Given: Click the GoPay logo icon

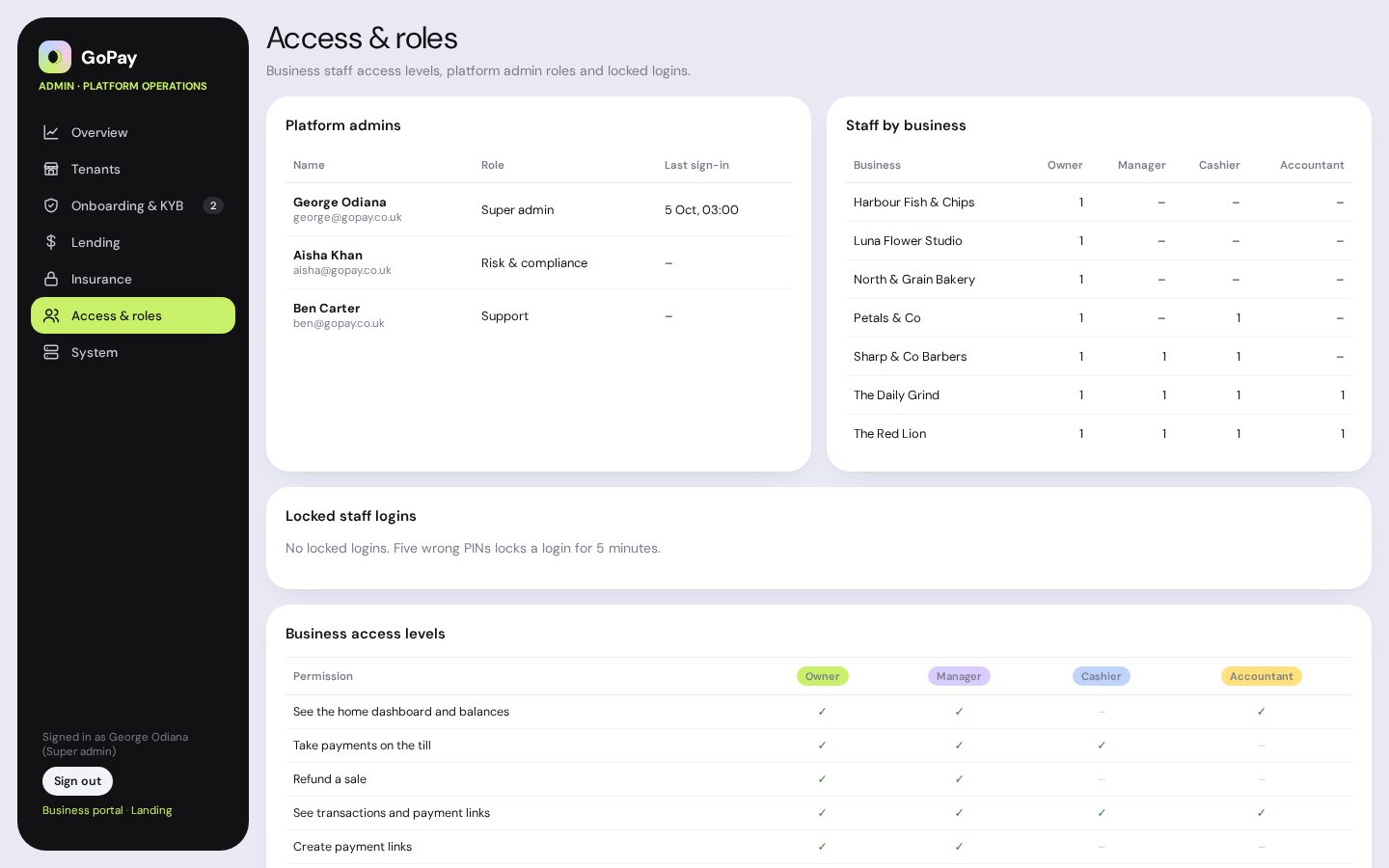Looking at the screenshot, I should coord(55,57).
